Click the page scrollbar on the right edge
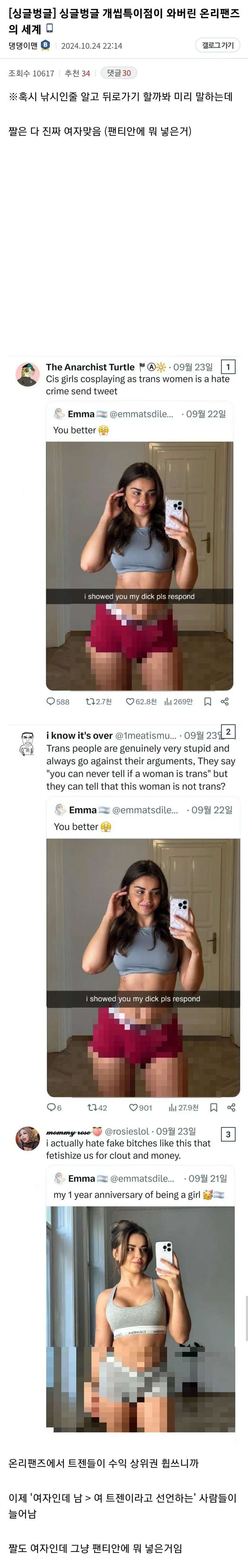Image resolution: width=248 pixels, height=1568 pixels. tap(246, 1318)
